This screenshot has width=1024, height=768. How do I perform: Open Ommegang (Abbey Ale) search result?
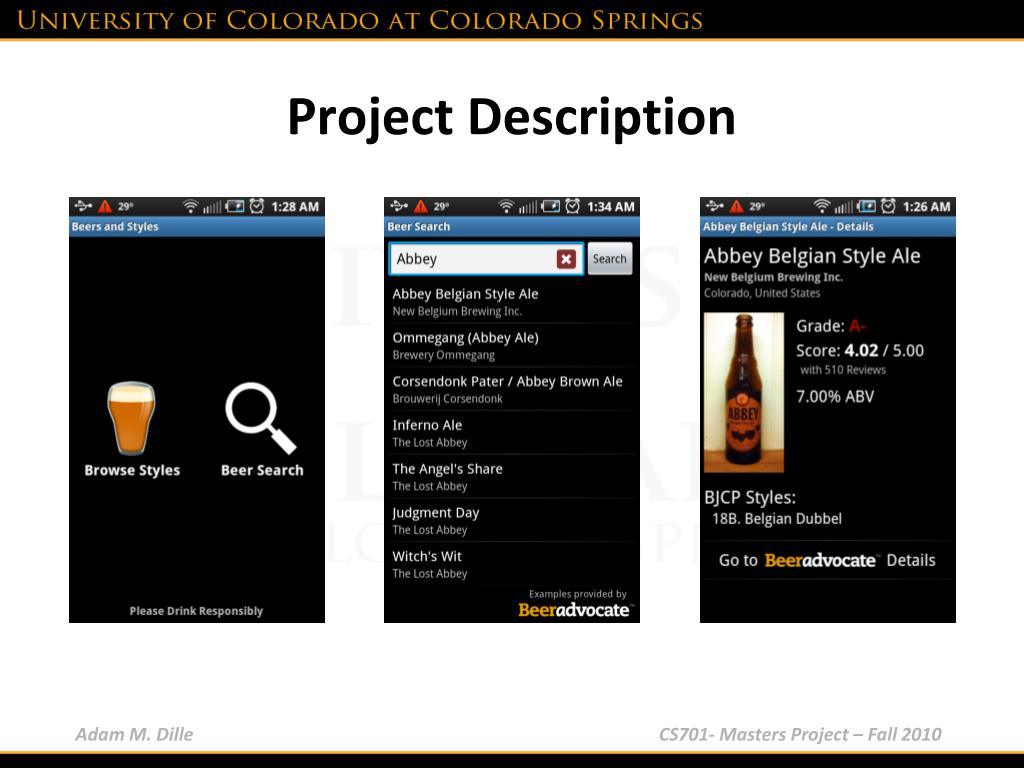(511, 345)
